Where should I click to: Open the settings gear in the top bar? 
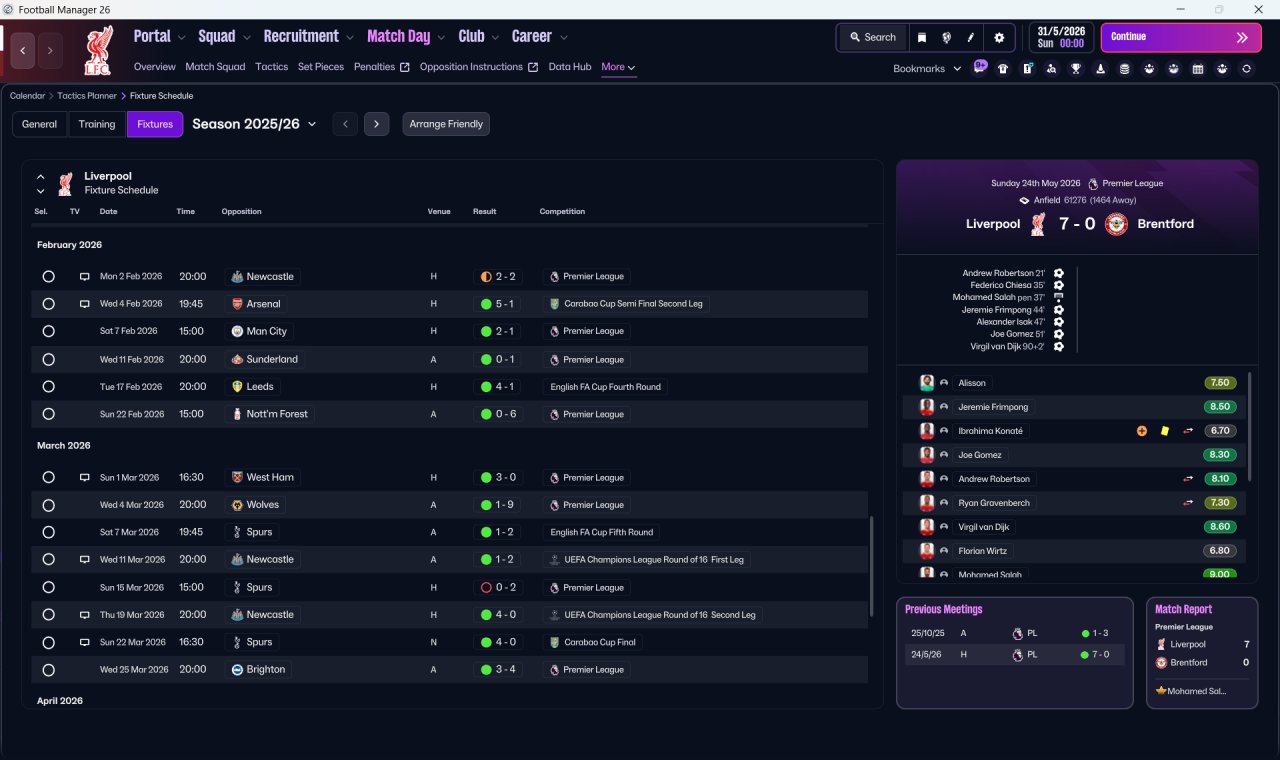click(998, 37)
